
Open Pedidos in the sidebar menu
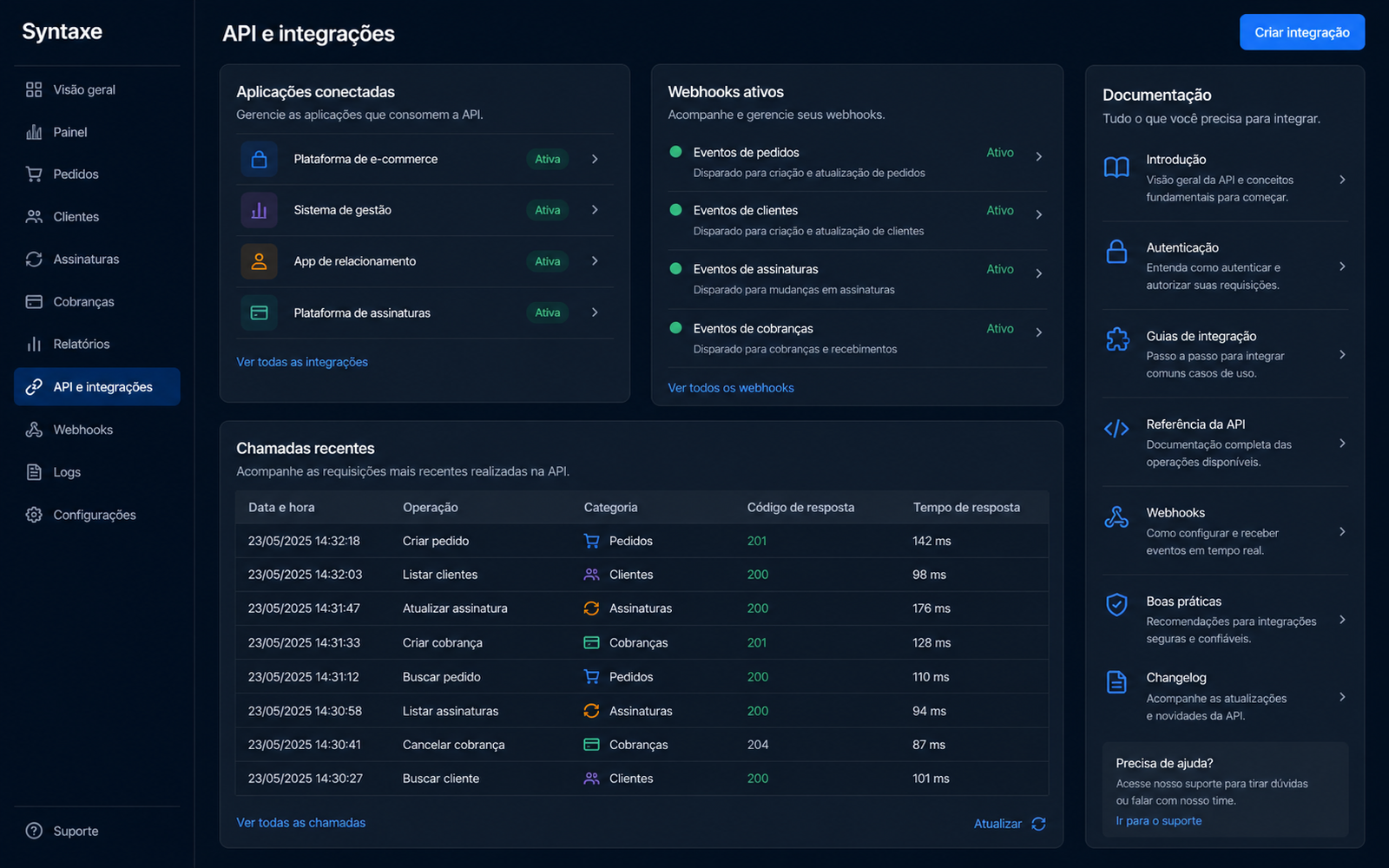point(96,174)
